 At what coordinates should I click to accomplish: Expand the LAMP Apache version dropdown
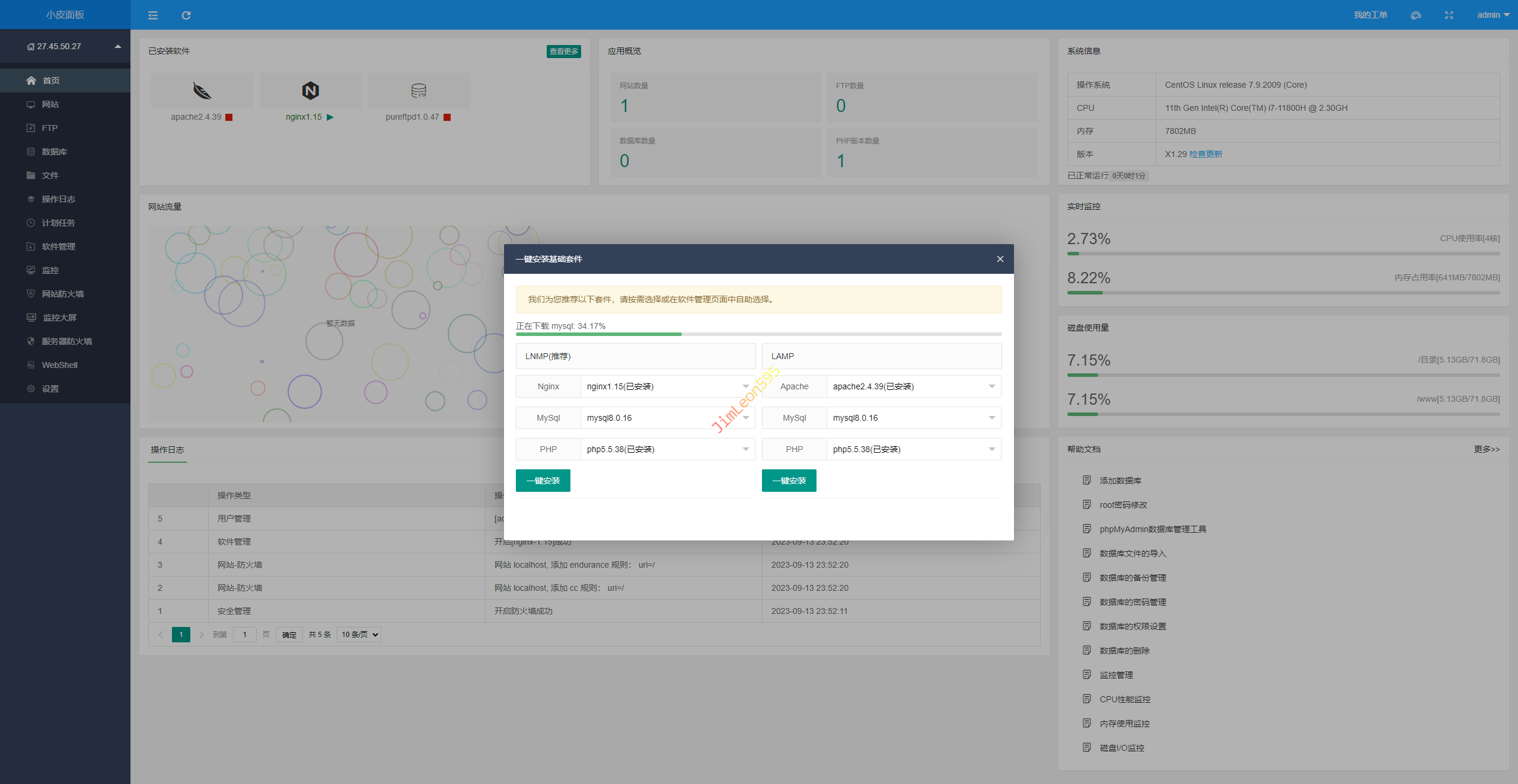[913, 386]
